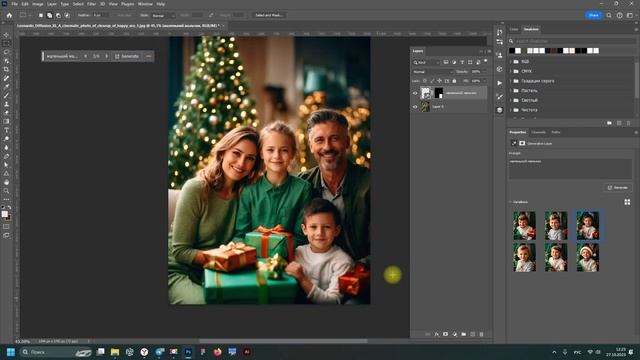Add a layer mask from Layers panel bottom
The image size is (640, 360).
[x=445, y=334]
